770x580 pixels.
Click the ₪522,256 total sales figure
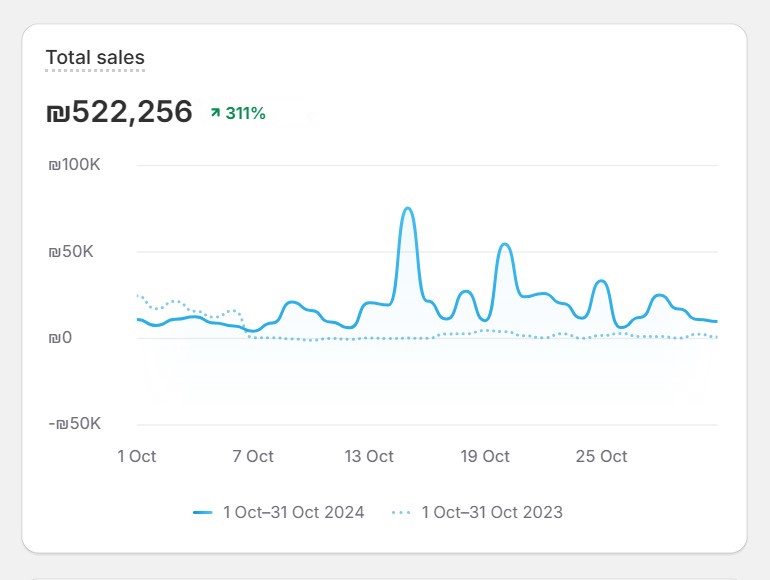pos(119,112)
